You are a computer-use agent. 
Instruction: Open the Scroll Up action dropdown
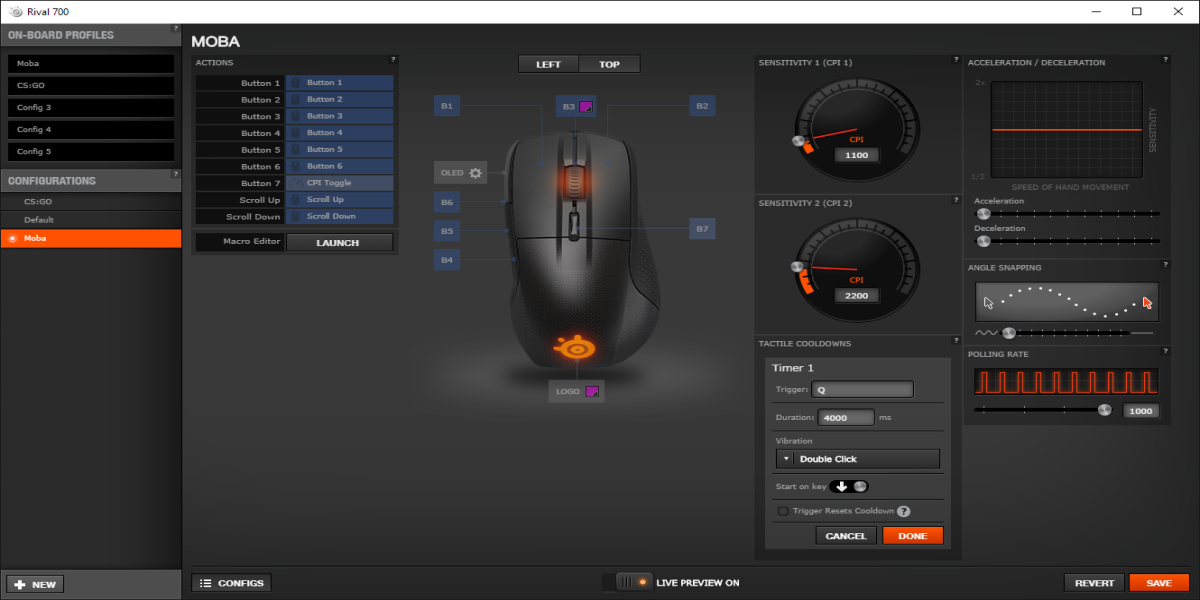tap(340, 200)
